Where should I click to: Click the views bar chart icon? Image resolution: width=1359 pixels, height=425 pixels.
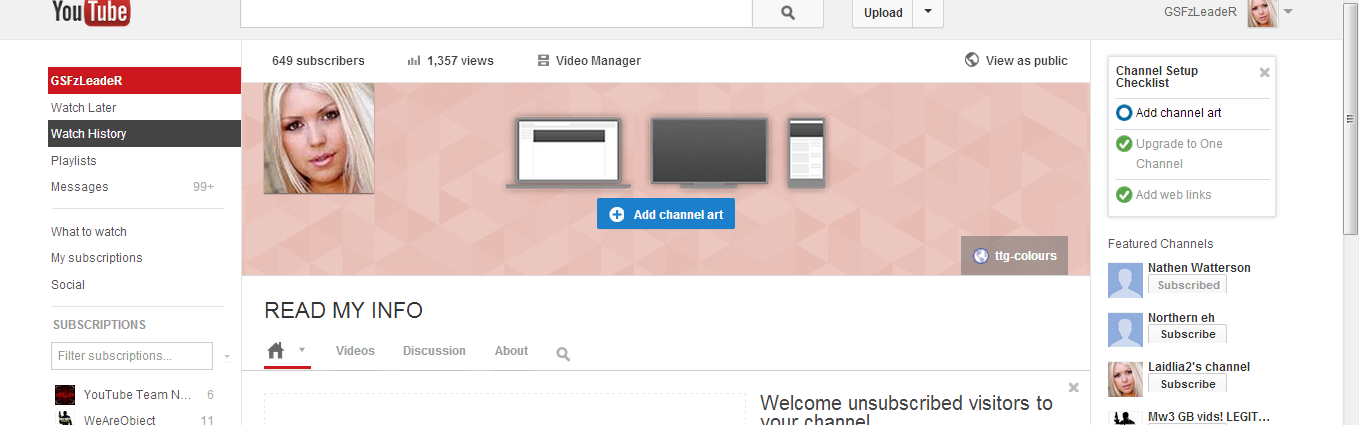414,61
